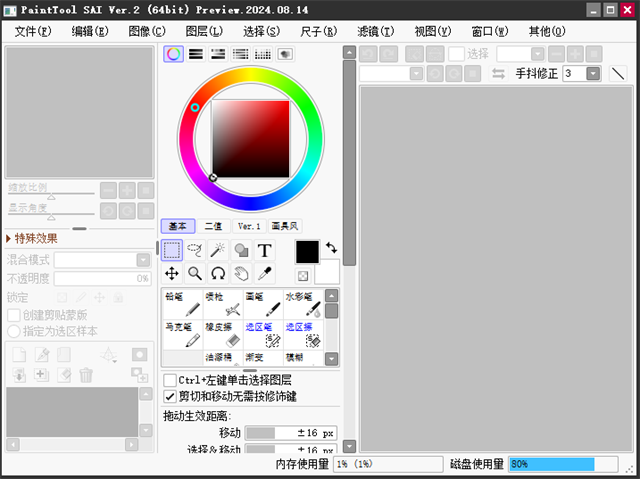
Task: Open the 其他(O) menu
Action: tap(547, 31)
